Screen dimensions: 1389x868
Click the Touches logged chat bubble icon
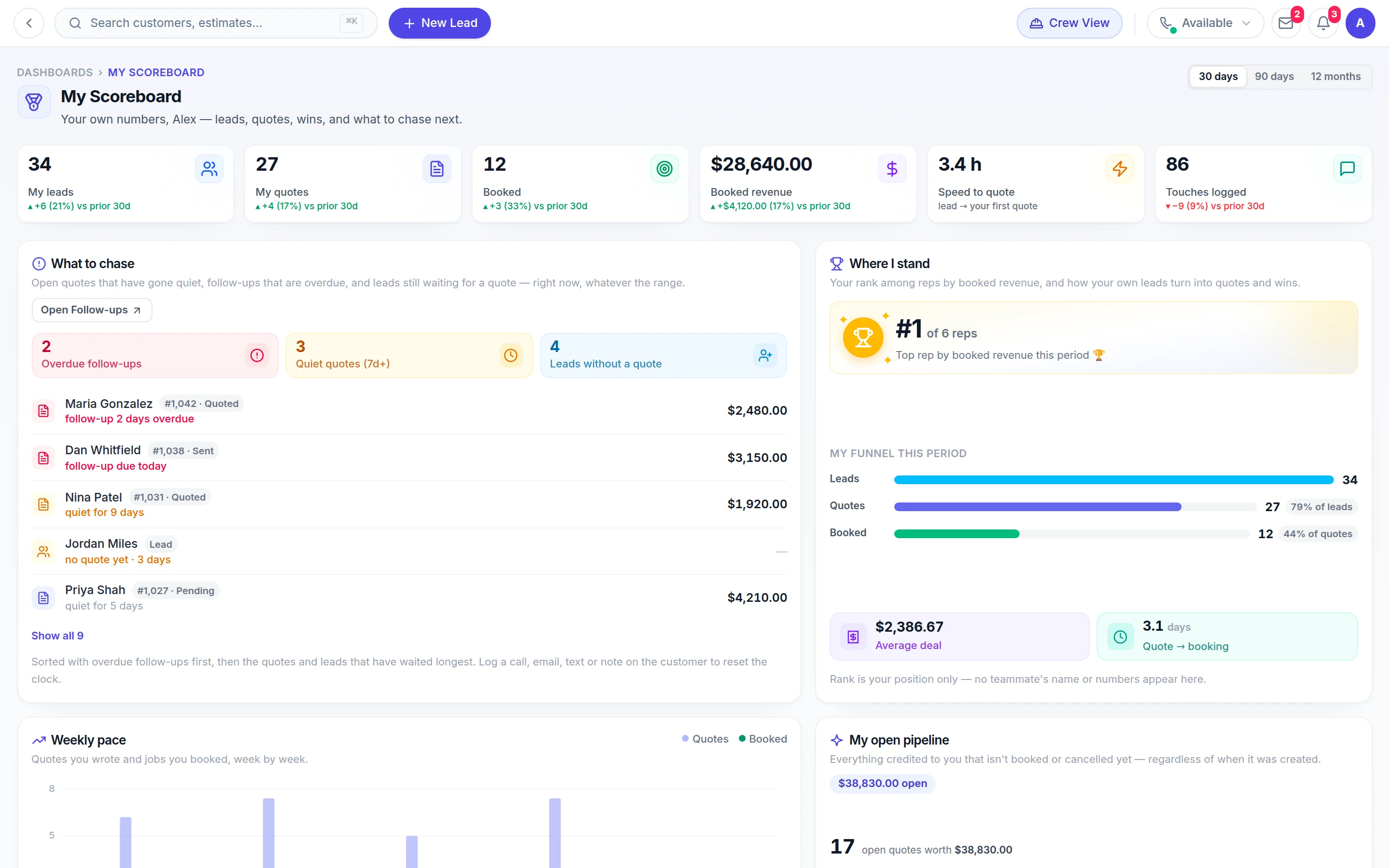pyautogui.click(x=1347, y=169)
